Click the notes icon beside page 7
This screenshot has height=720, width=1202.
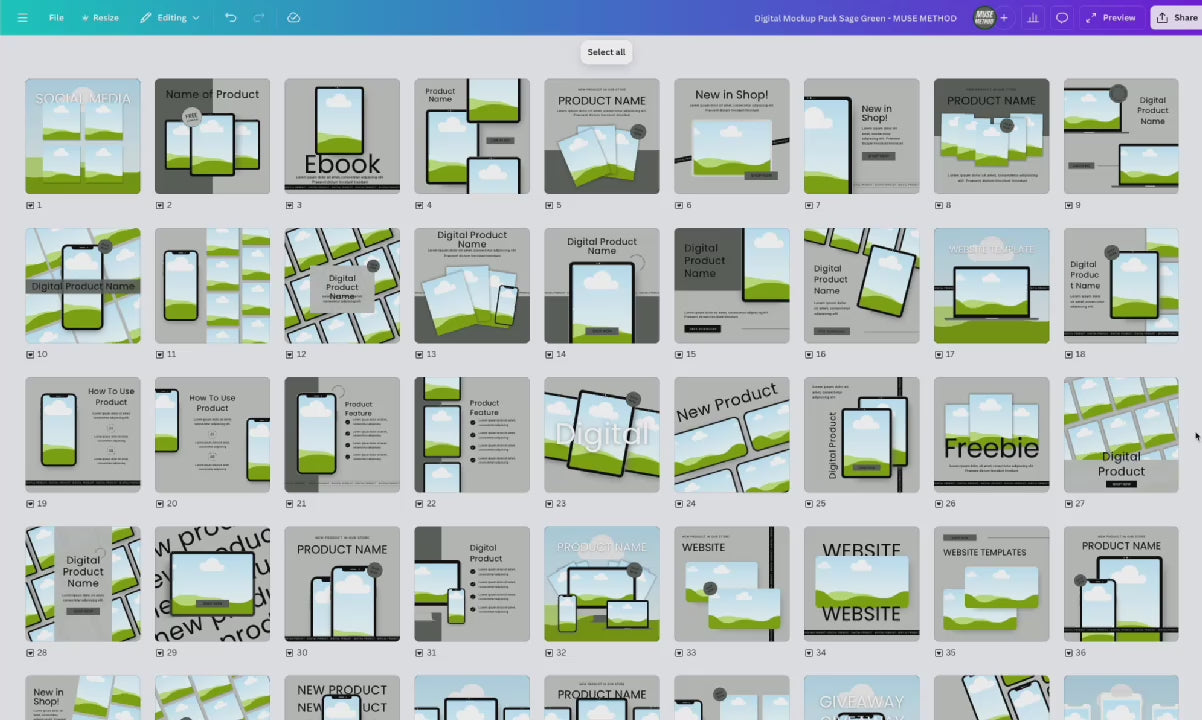809,205
